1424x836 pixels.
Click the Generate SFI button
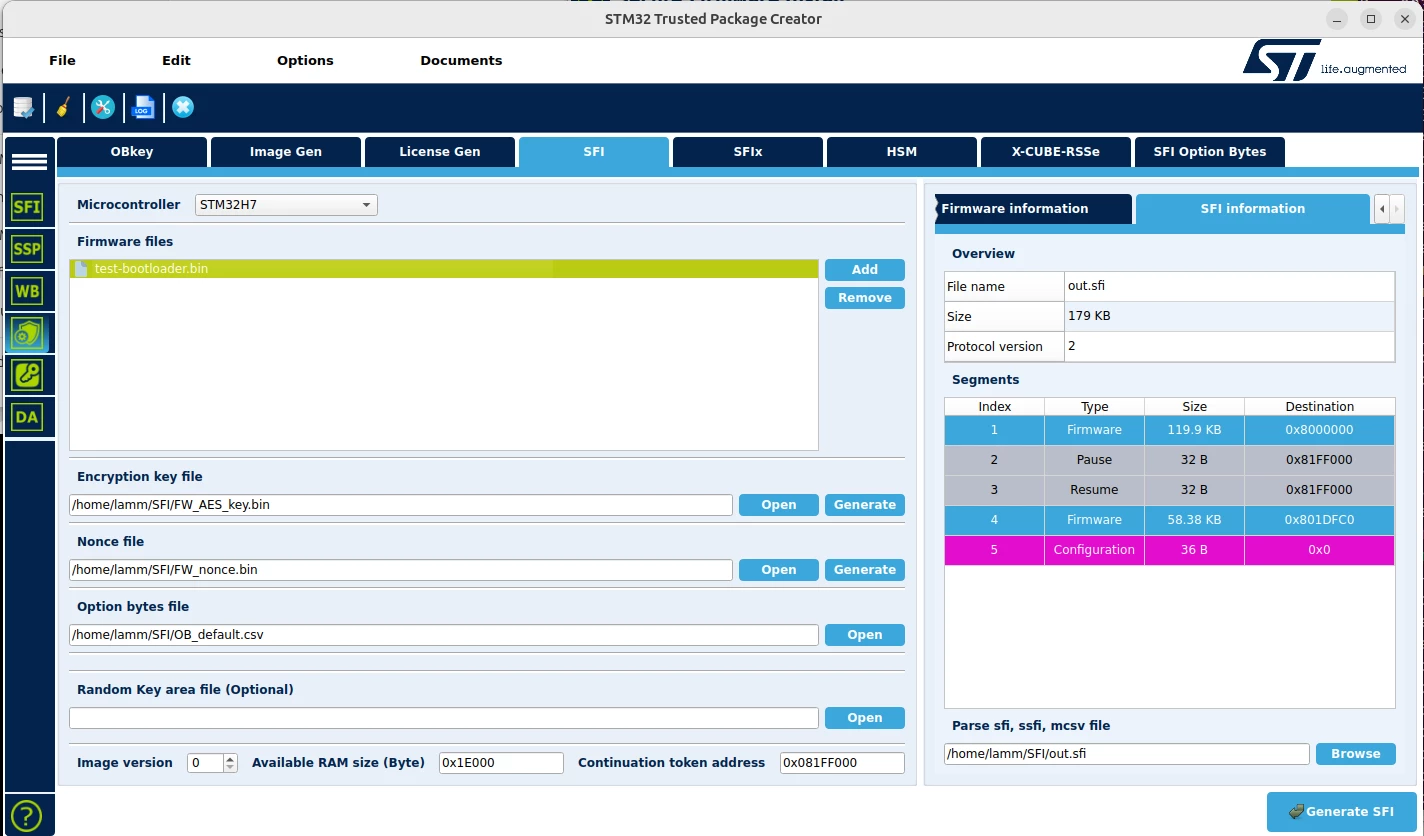click(x=1342, y=811)
